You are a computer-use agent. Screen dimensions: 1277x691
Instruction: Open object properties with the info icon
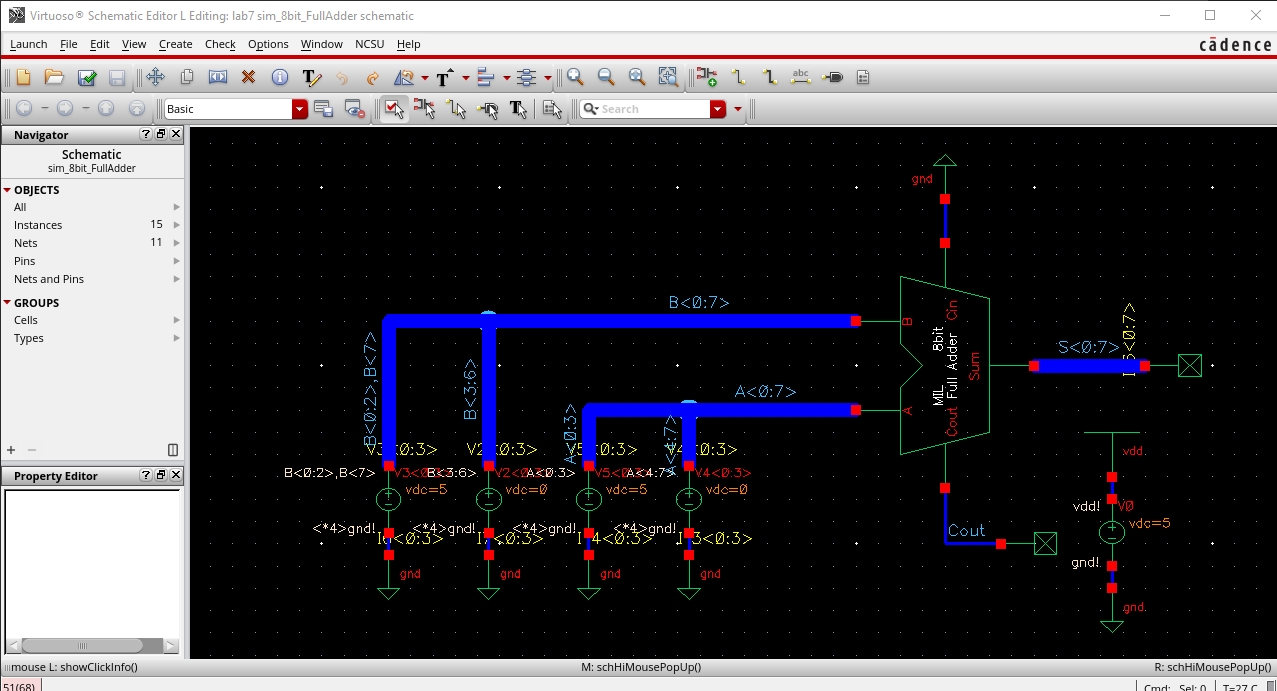(x=279, y=78)
